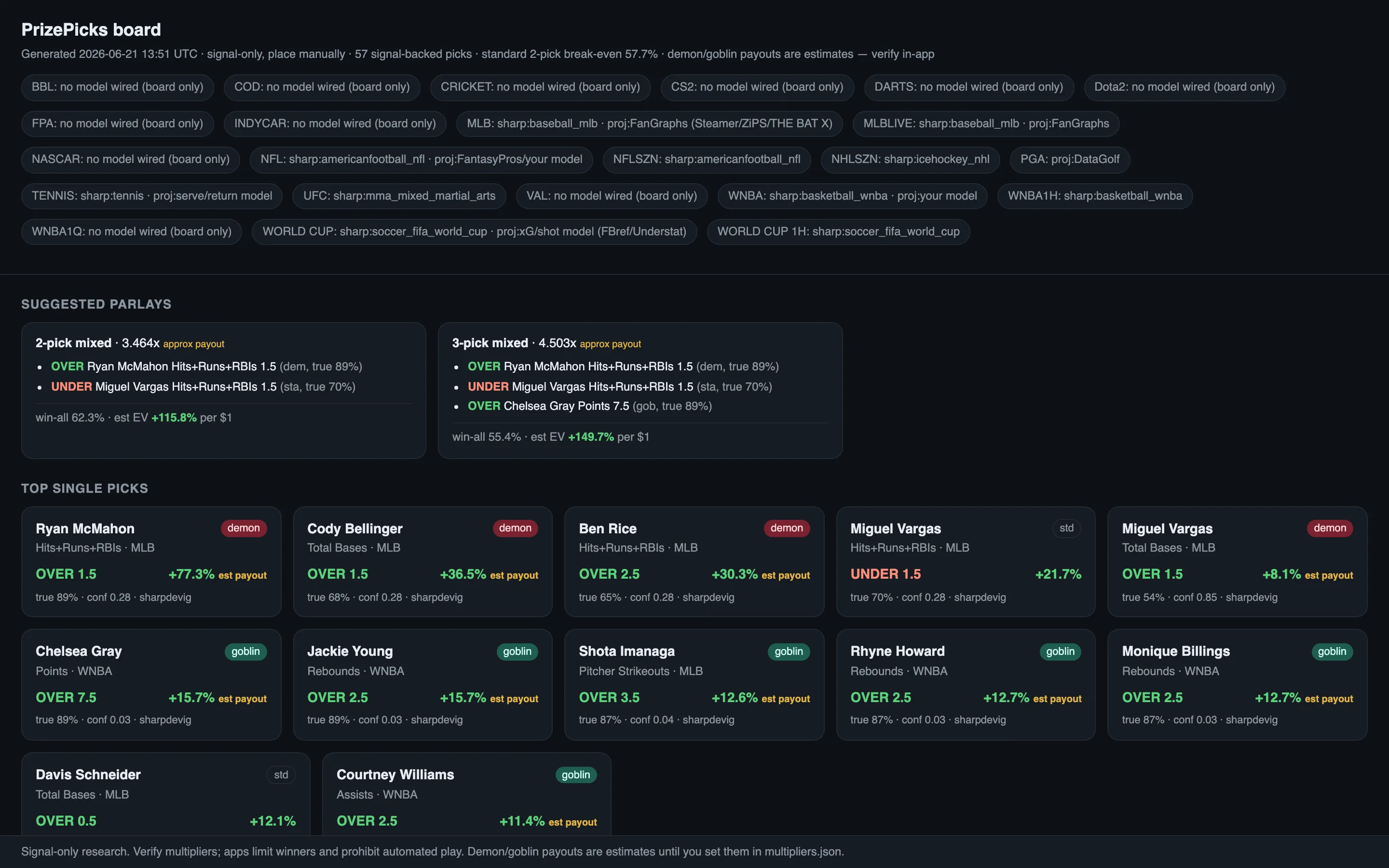The height and width of the screenshot is (868, 1389).
Task: Click the std badge on Davis Schneider card
Action: tap(281, 775)
